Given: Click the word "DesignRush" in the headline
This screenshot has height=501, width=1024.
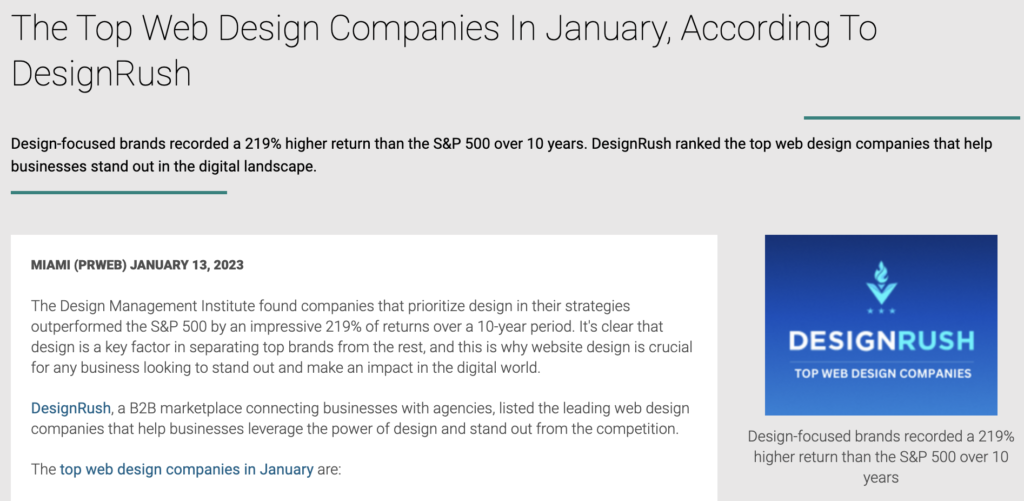Looking at the screenshot, I should (101, 74).
